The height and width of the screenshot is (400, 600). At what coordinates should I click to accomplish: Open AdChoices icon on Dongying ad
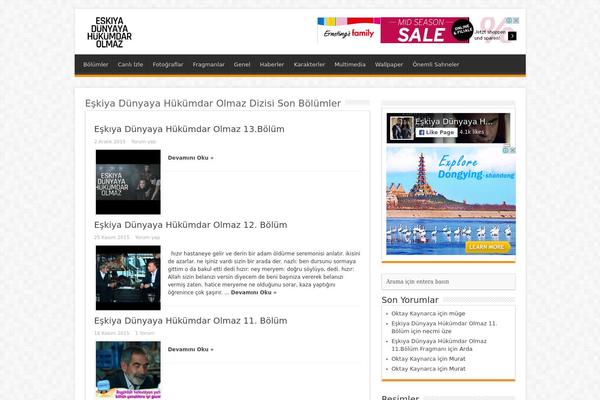[506, 150]
